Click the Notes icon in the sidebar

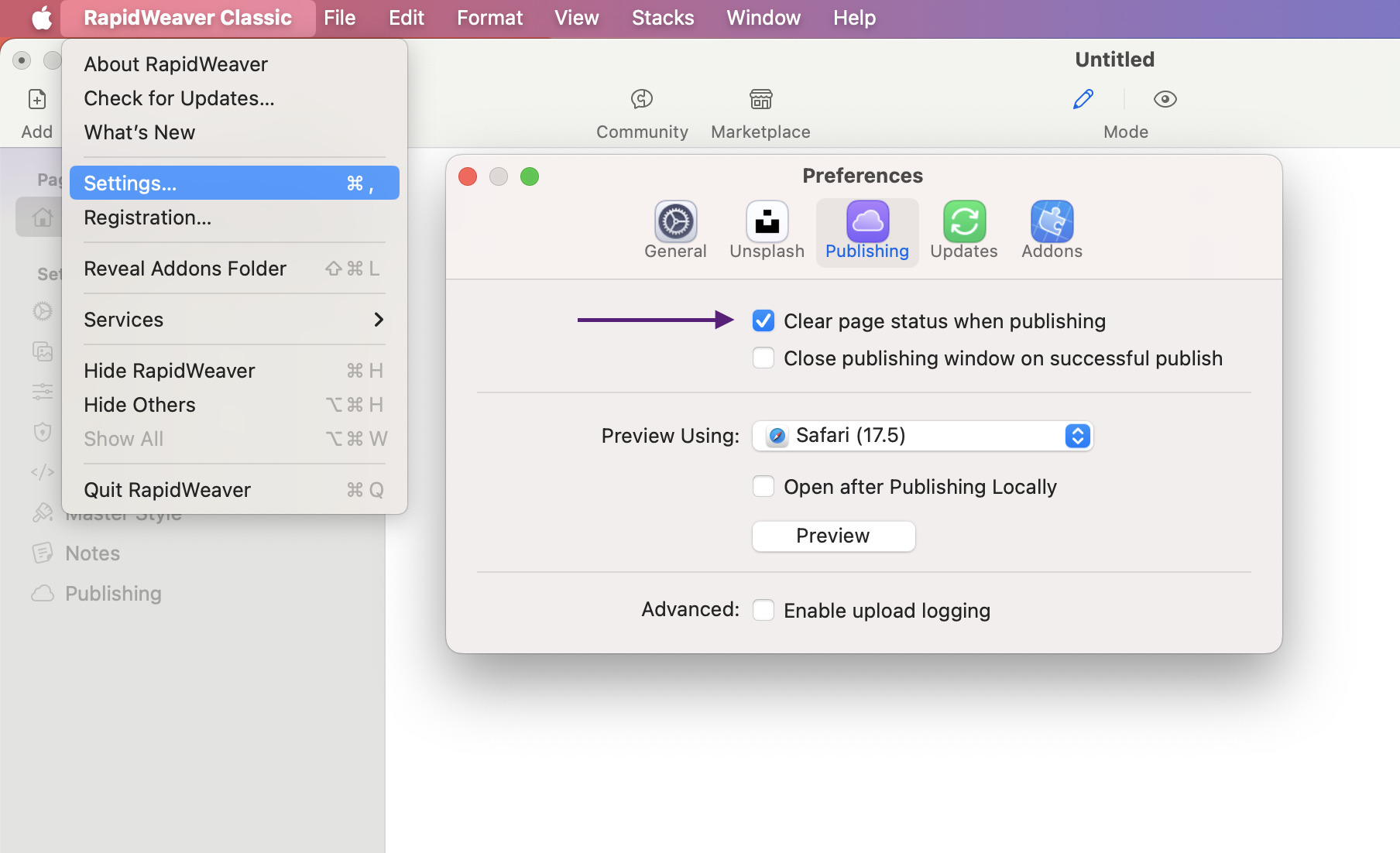[43, 553]
